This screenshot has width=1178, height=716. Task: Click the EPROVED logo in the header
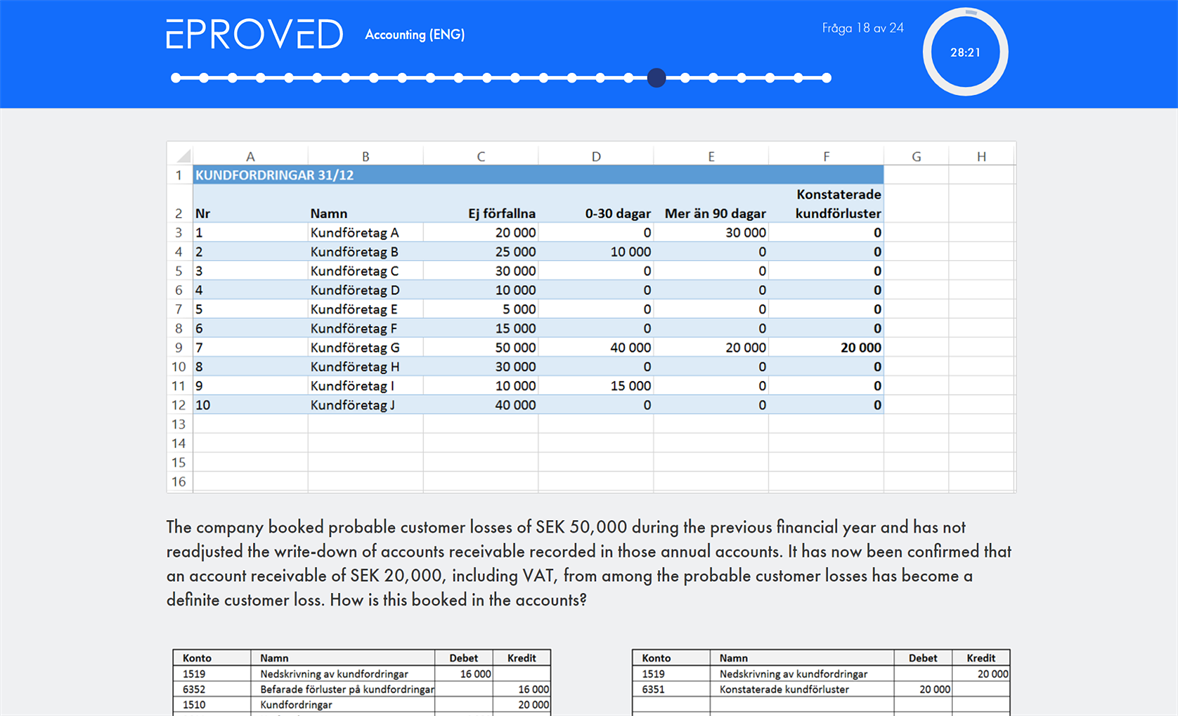254,34
